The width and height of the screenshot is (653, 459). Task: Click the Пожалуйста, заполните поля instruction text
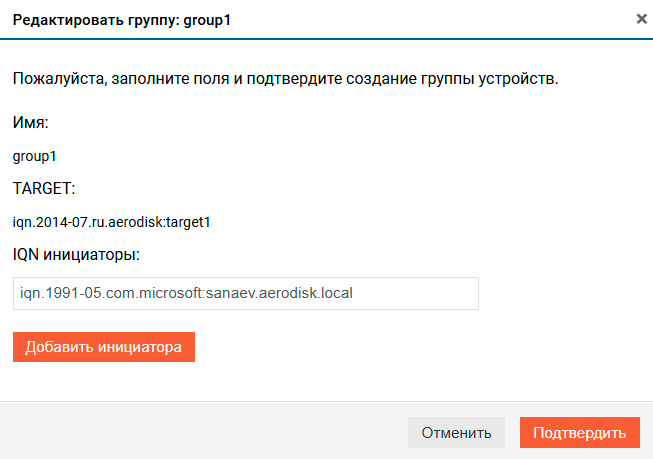285,78
